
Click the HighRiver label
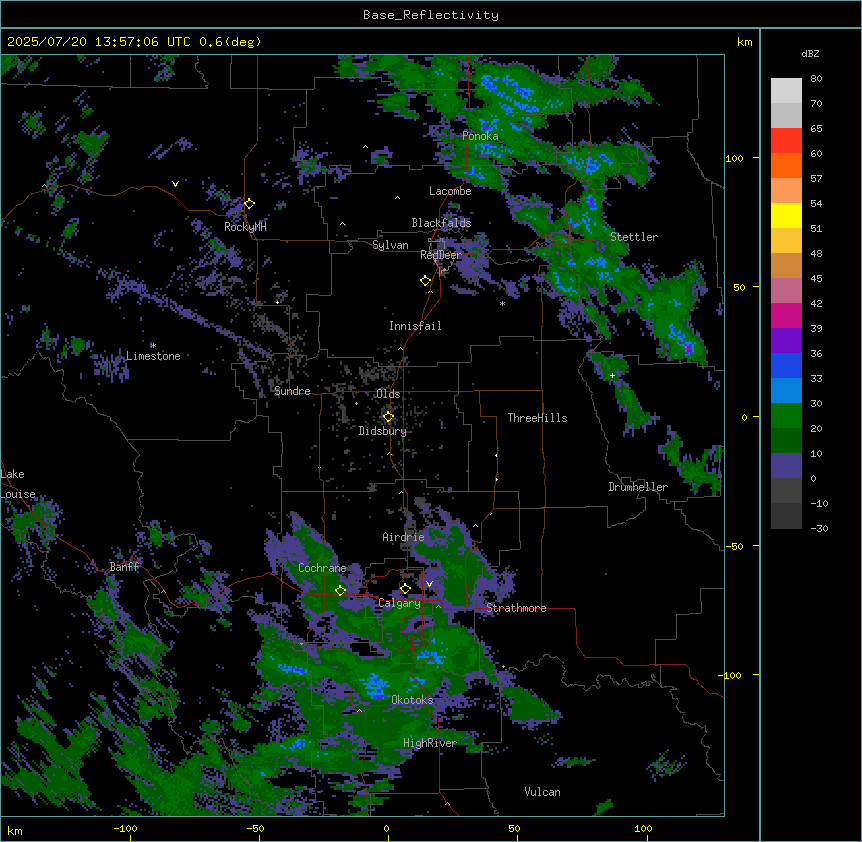point(430,743)
